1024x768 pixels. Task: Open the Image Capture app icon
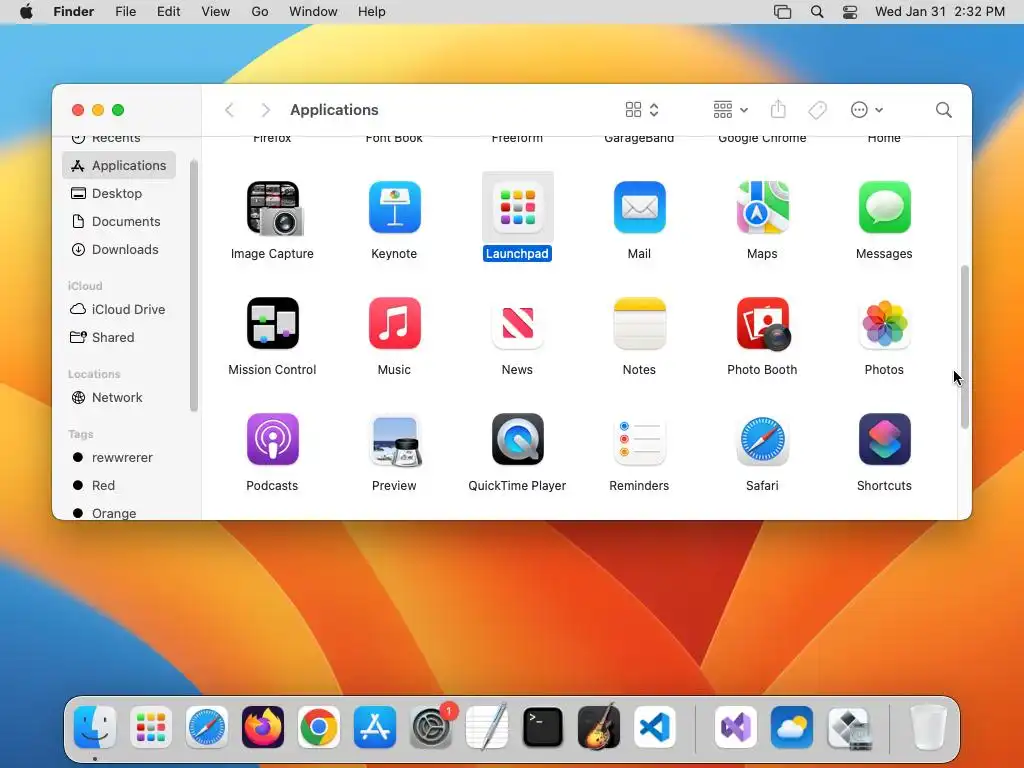pos(273,208)
